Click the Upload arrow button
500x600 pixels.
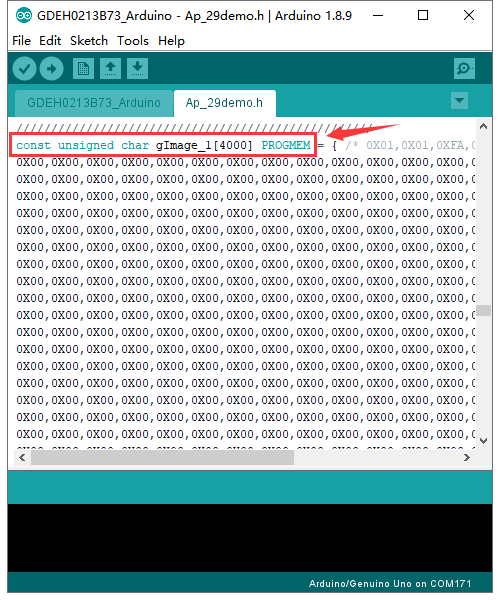pos(52,69)
